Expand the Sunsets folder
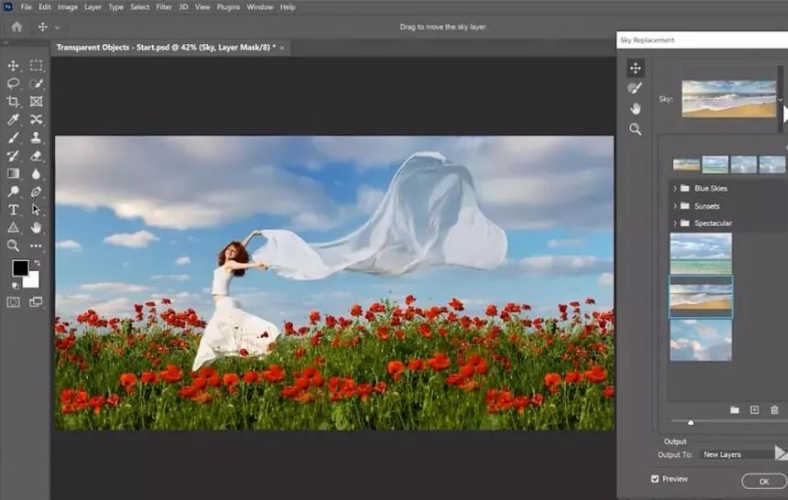Image resolution: width=788 pixels, height=500 pixels. click(675, 206)
